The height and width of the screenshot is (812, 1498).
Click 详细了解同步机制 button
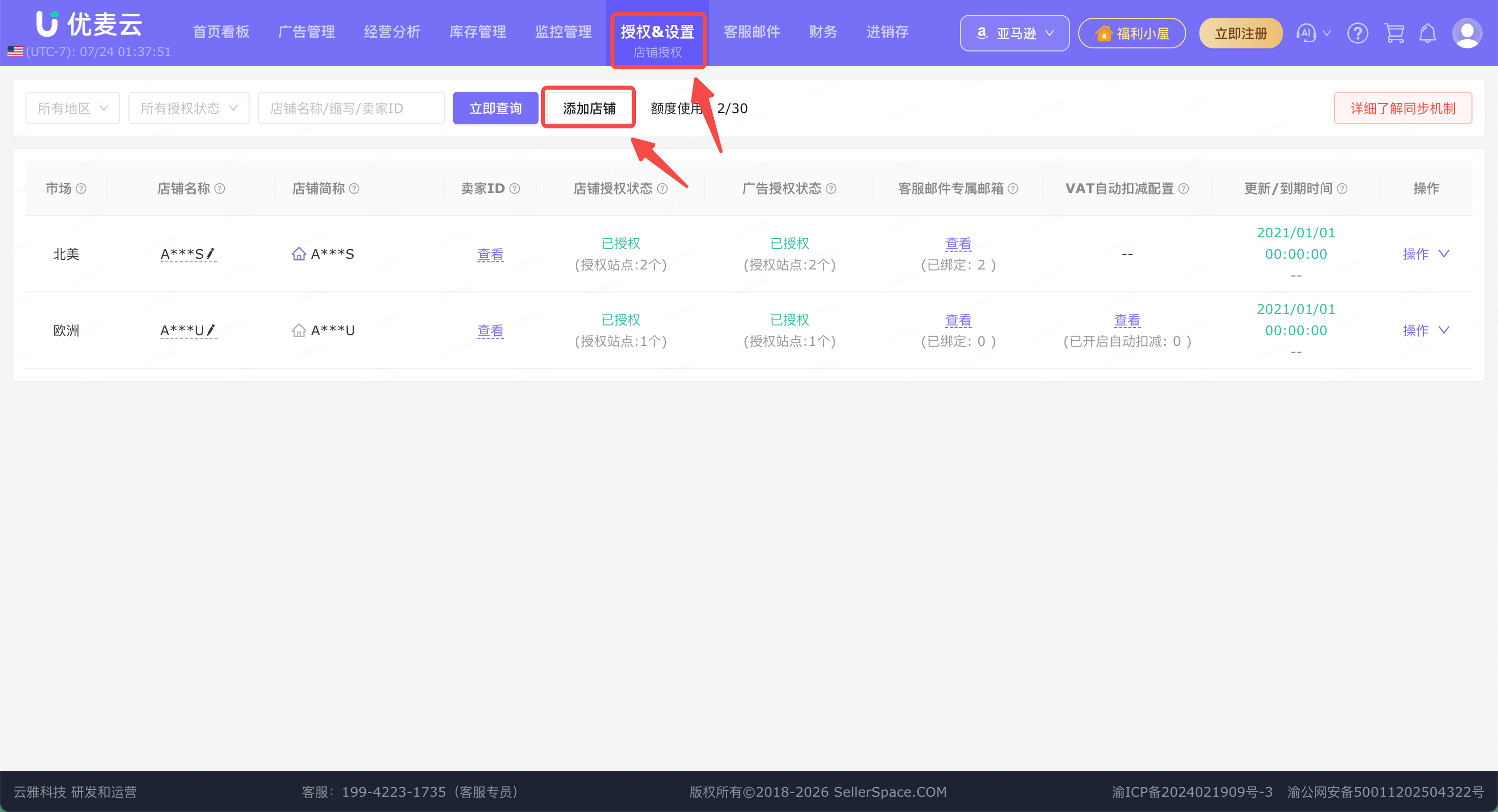click(1403, 108)
